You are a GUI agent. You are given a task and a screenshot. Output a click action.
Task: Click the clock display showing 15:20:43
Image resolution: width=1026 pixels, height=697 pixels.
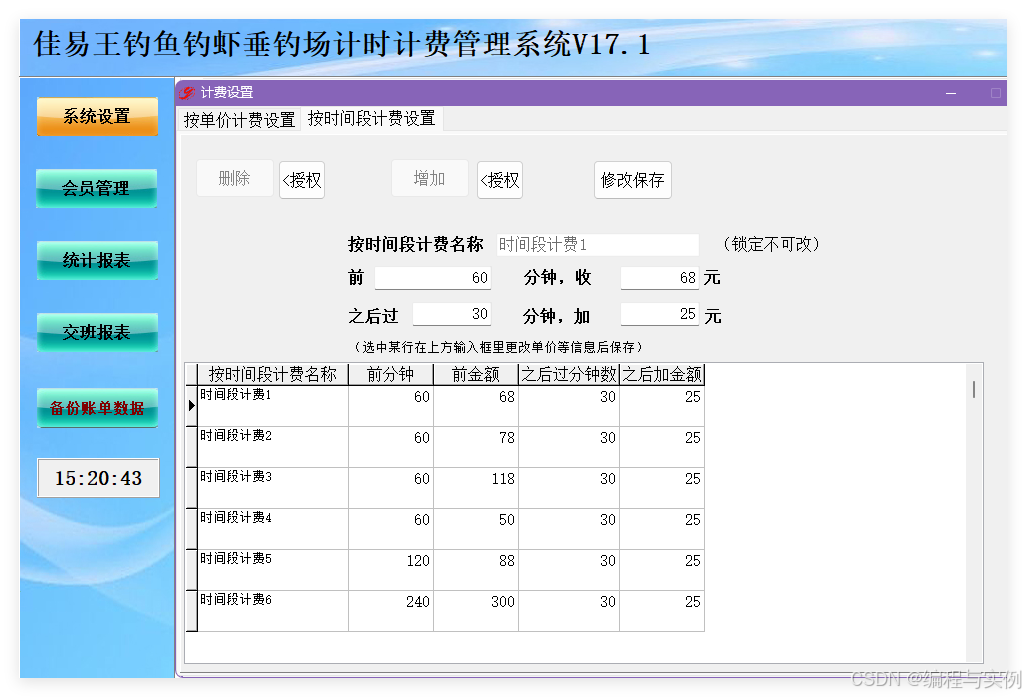[x=98, y=478]
